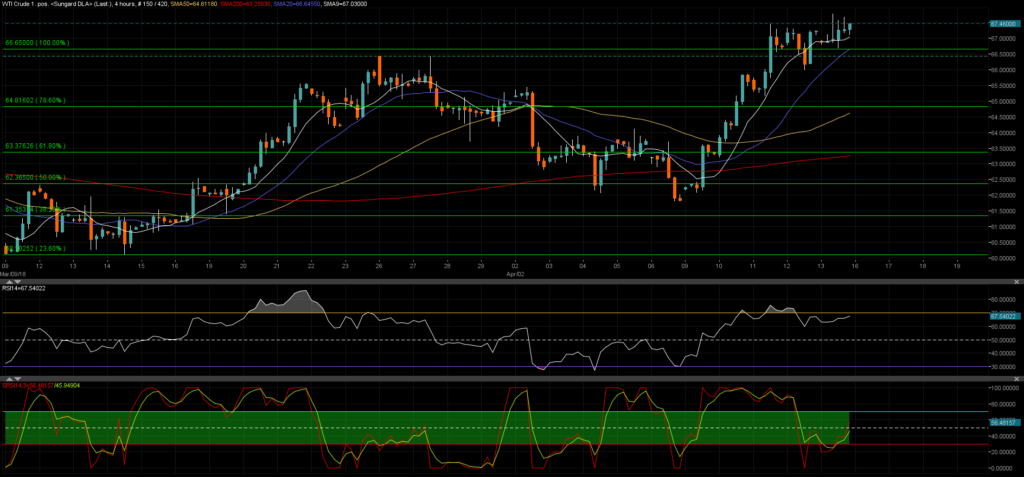Move the SRSI panel up with its up arrow
The image size is (1024, 477).
pos(9,379)
